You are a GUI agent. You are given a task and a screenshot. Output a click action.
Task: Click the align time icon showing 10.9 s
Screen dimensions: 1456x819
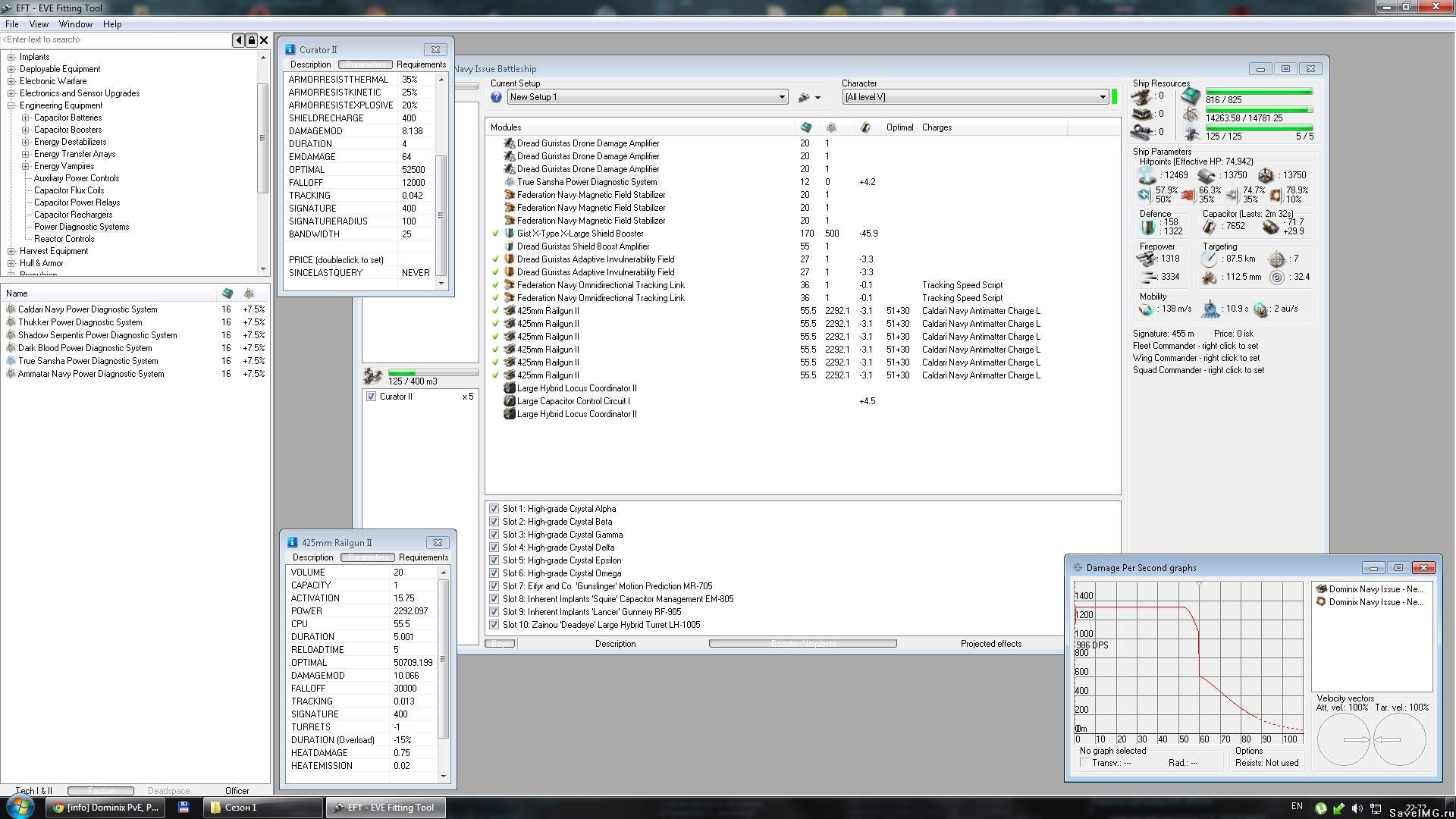click(1211, 309)
